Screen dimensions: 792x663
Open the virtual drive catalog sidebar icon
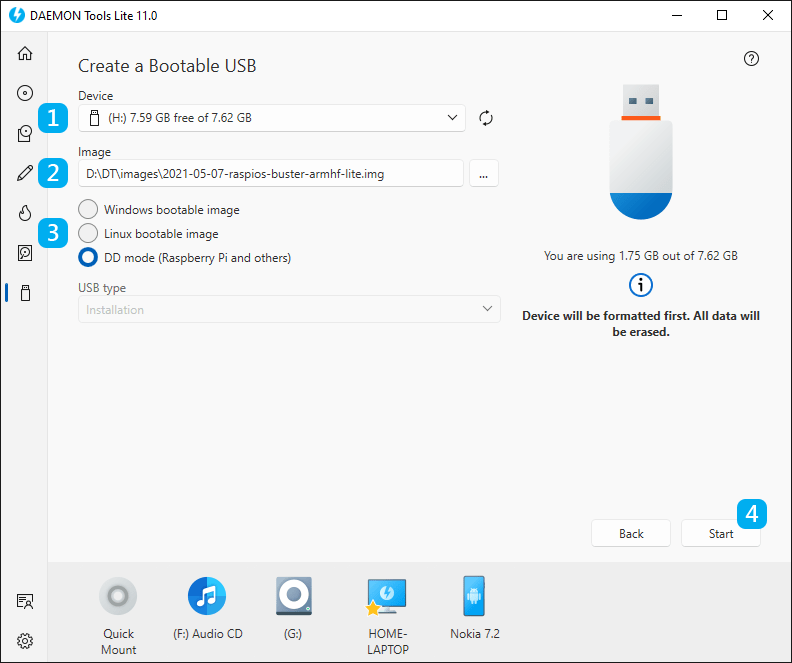[25, 133]
